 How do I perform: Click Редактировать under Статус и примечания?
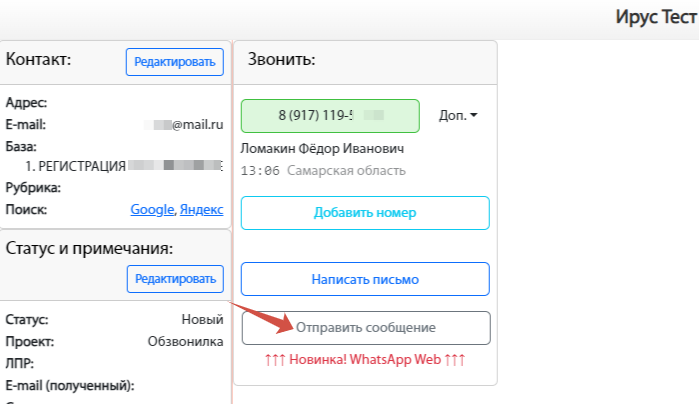(x=174, y=279)
